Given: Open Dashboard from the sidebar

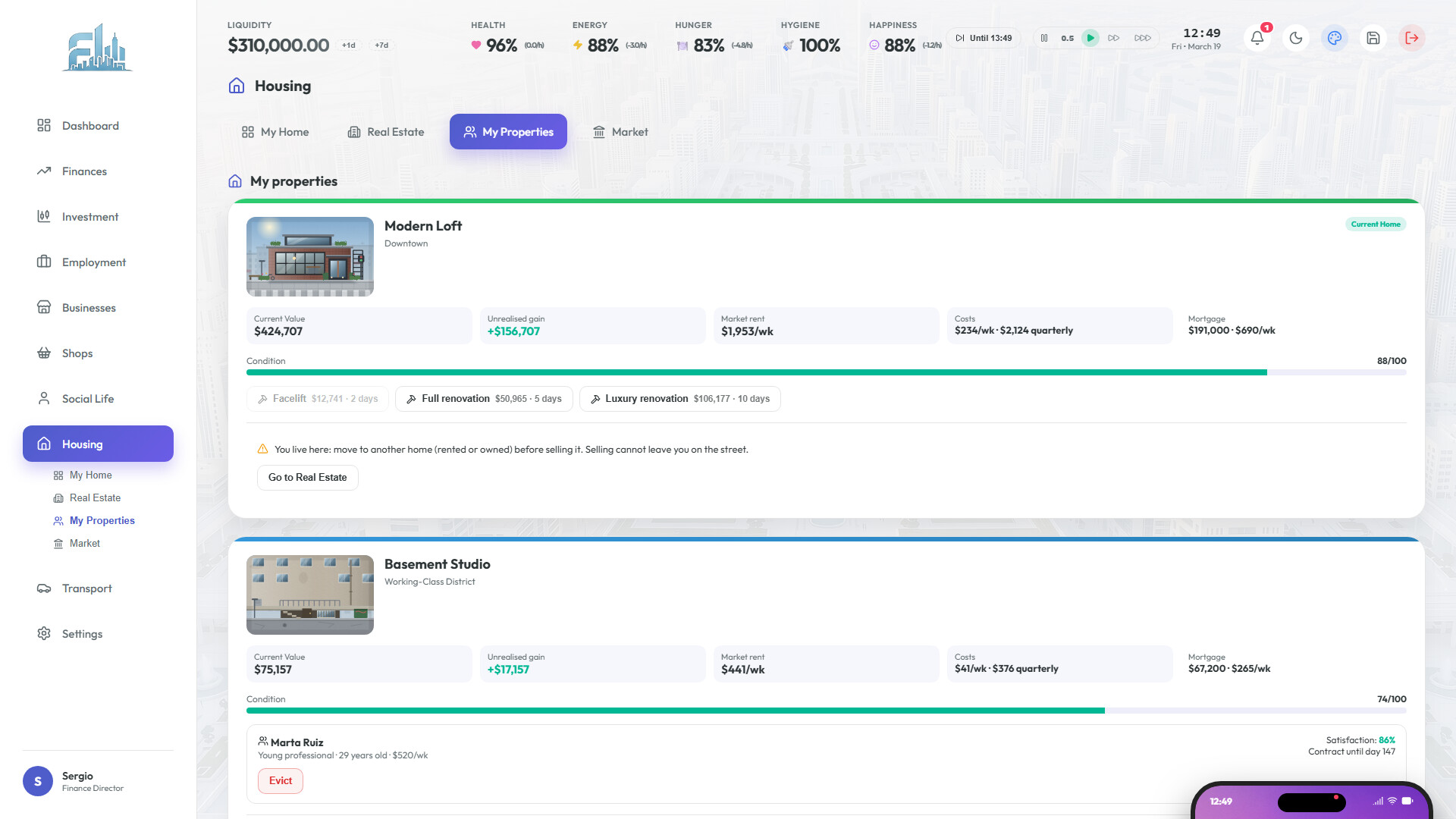Looking at the screenshot, I should [98, 126].
